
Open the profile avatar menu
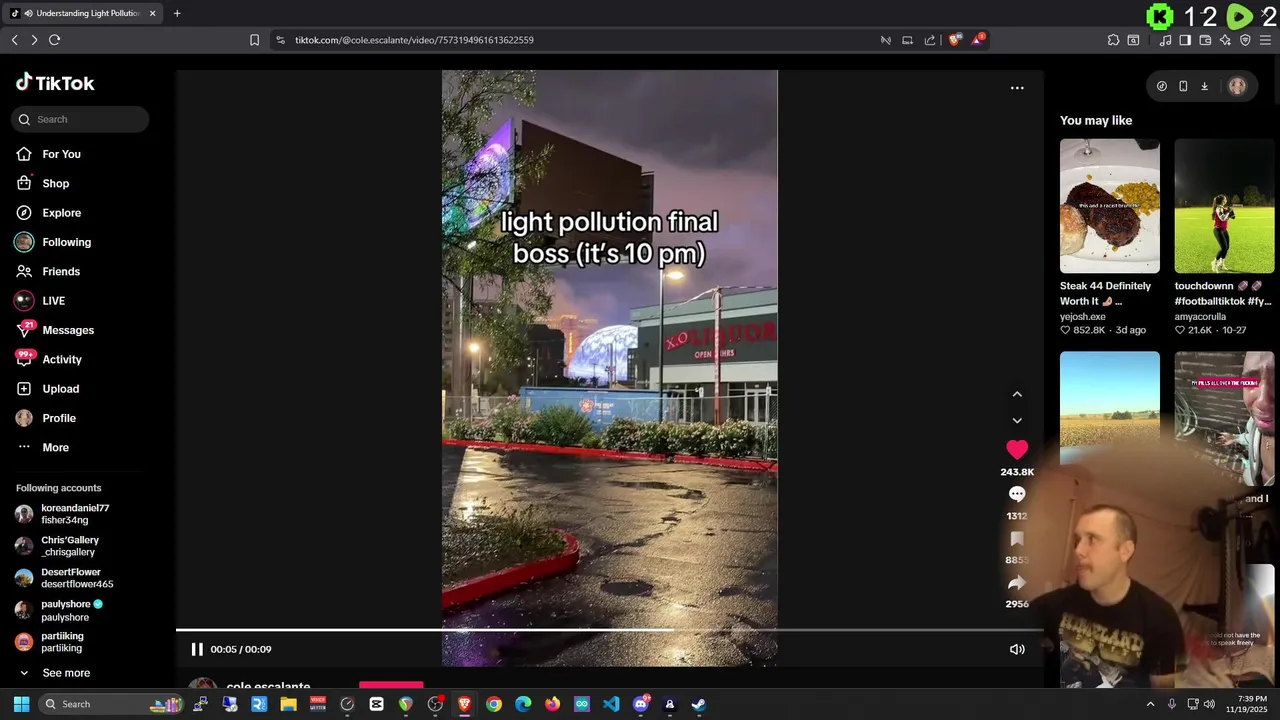pyautogui.click(x=1237, y=86)
